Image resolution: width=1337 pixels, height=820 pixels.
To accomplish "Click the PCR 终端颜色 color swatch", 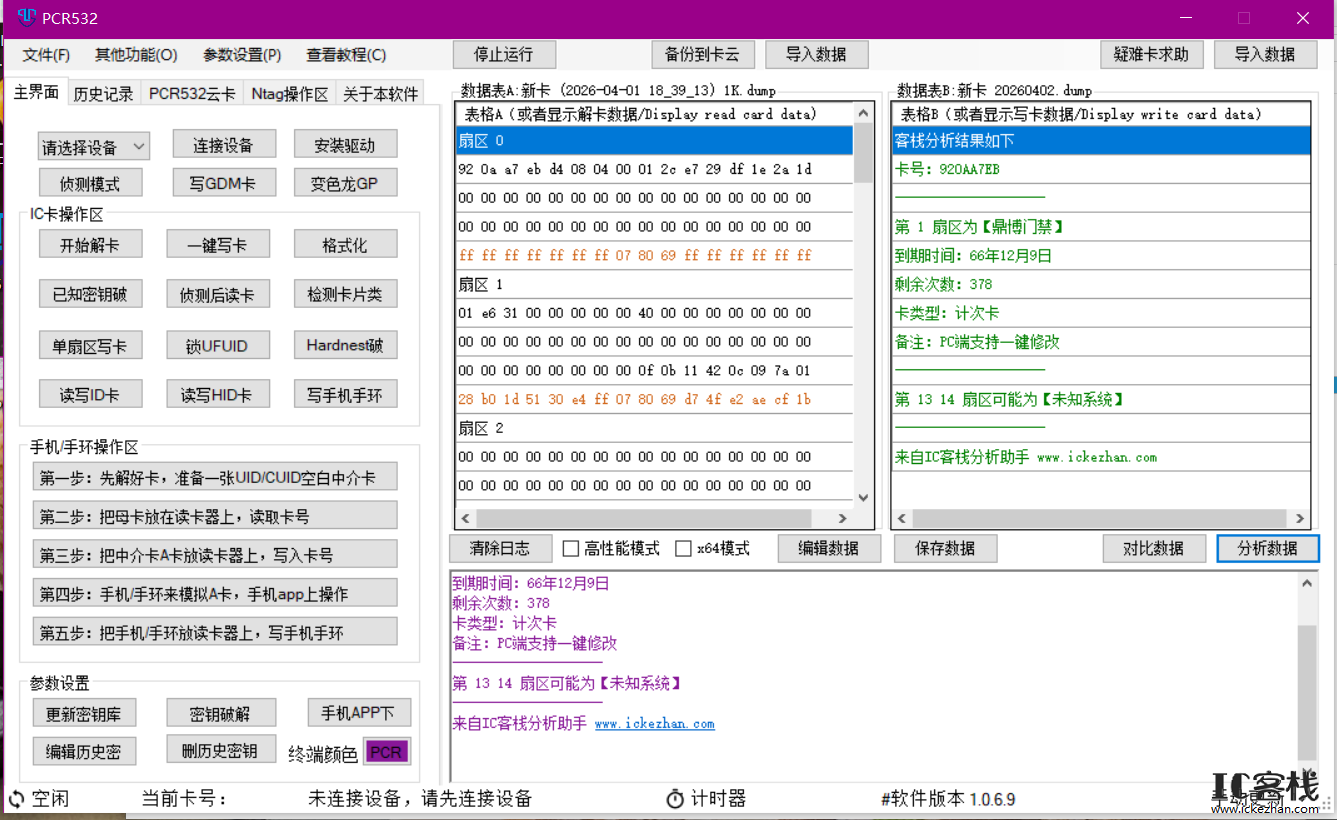I will coord(386,749).
